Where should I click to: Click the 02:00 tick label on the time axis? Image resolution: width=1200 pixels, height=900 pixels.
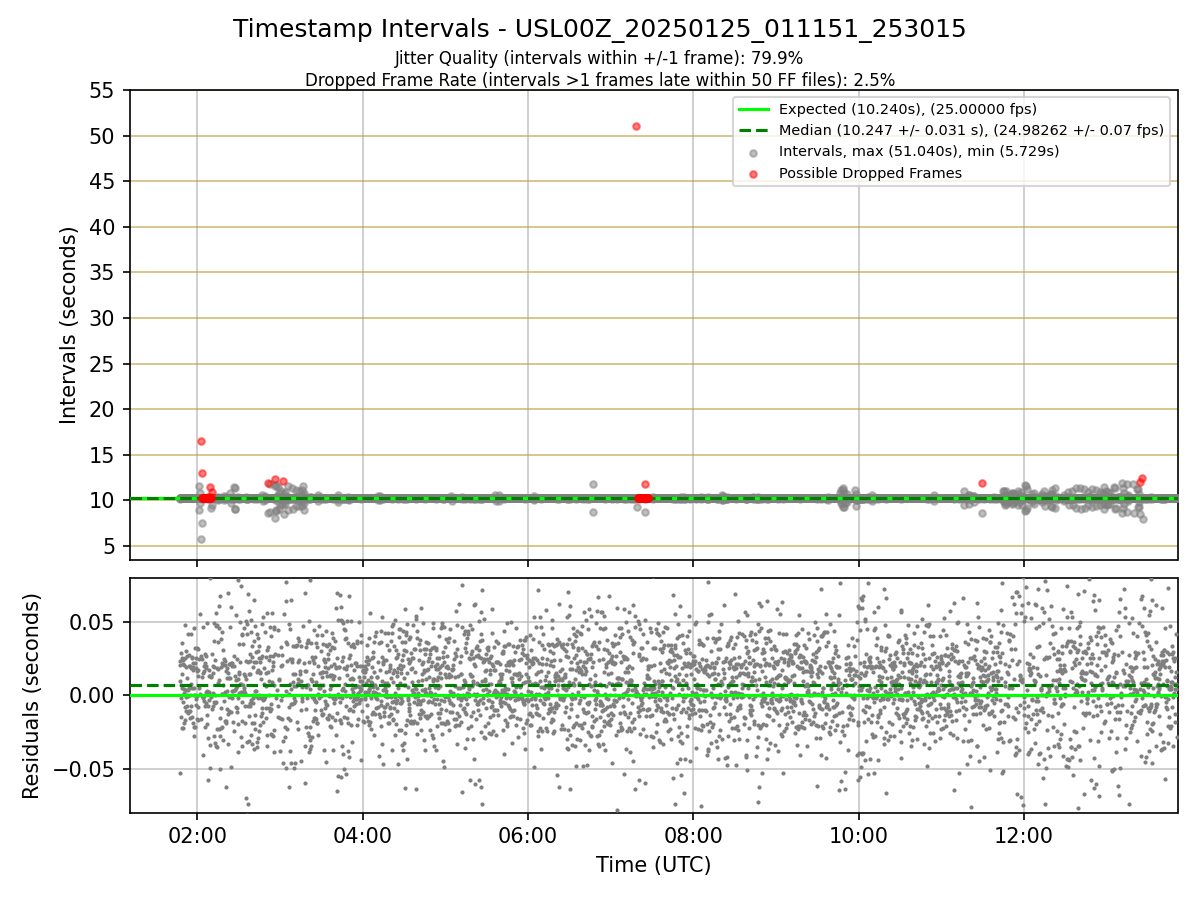pyautogui.click(x=197, y=834)
